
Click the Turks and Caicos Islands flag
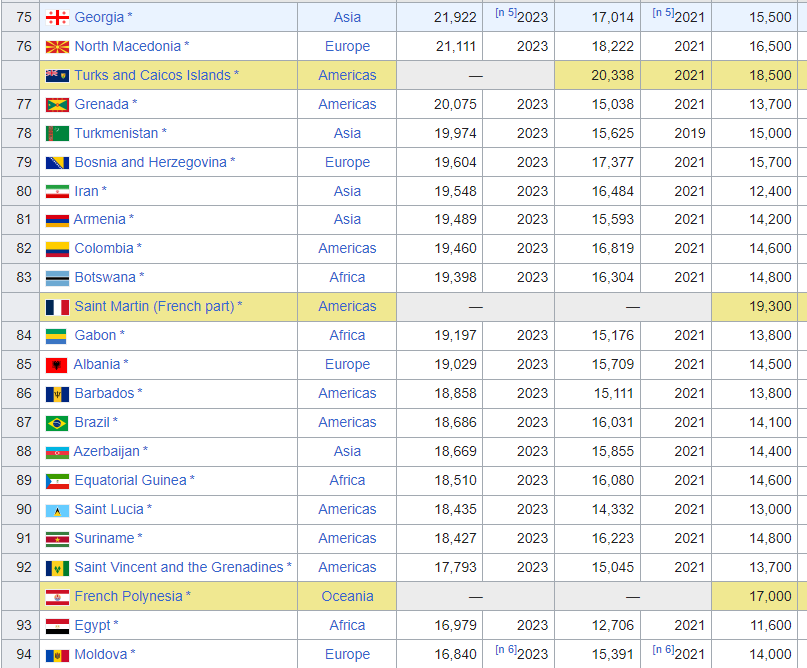(x=57, y=75)
